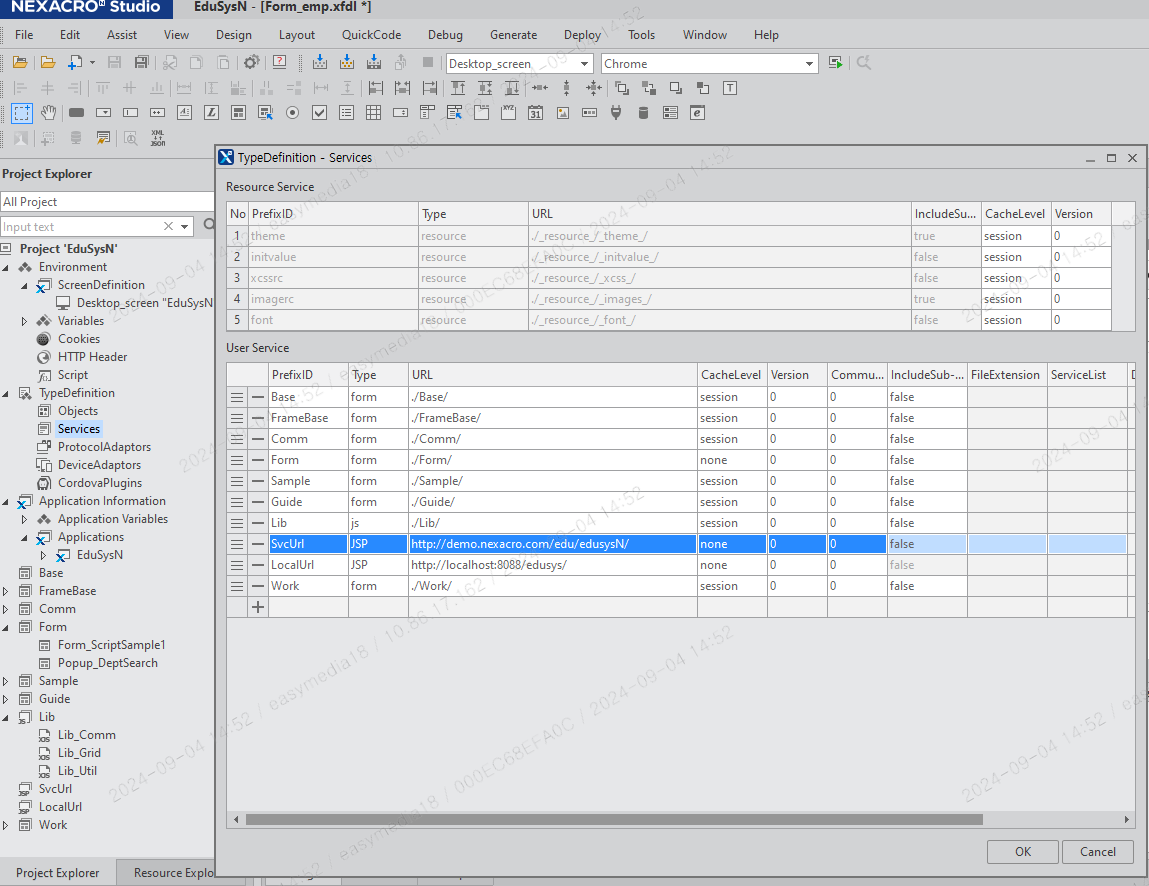
Task: Select the Dataset cylinder icon
Action: click(643, 113)
